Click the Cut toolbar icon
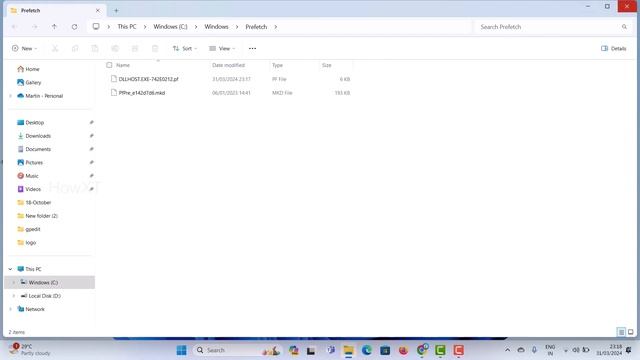640x360 pixels. pos(55,49)
